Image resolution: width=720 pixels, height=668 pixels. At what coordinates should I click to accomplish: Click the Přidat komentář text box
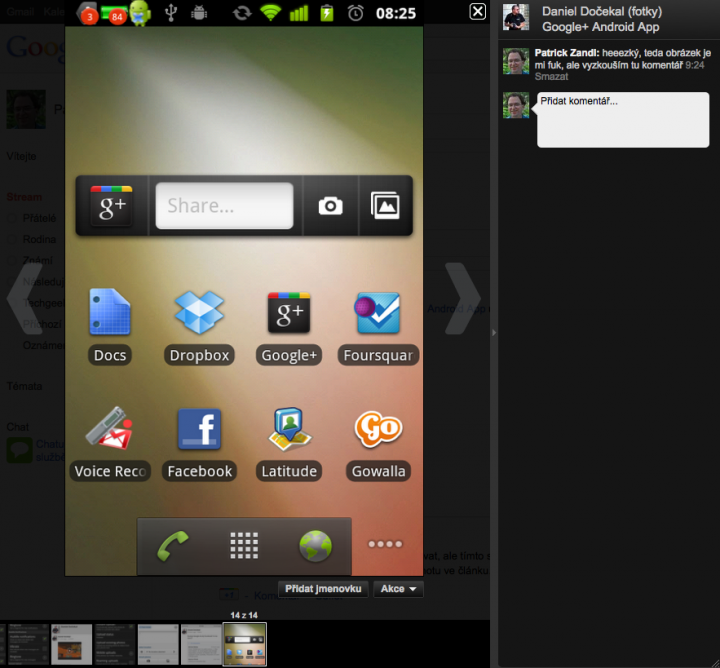(x=623, y=120)
